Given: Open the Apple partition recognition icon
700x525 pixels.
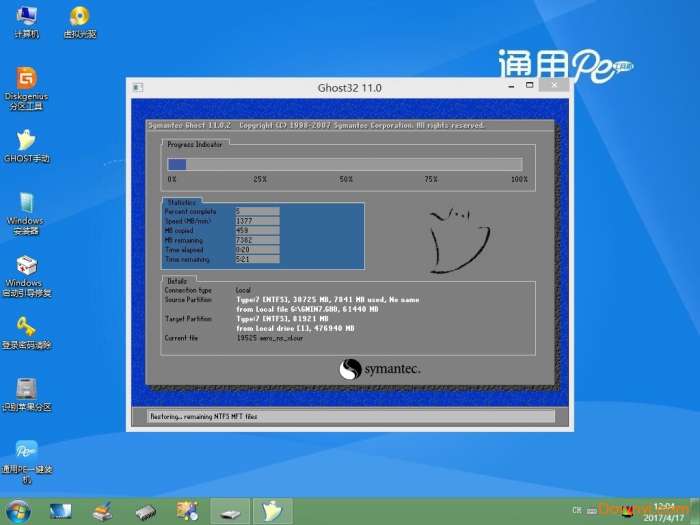Looking at the screenshot, I should (27, 395).
